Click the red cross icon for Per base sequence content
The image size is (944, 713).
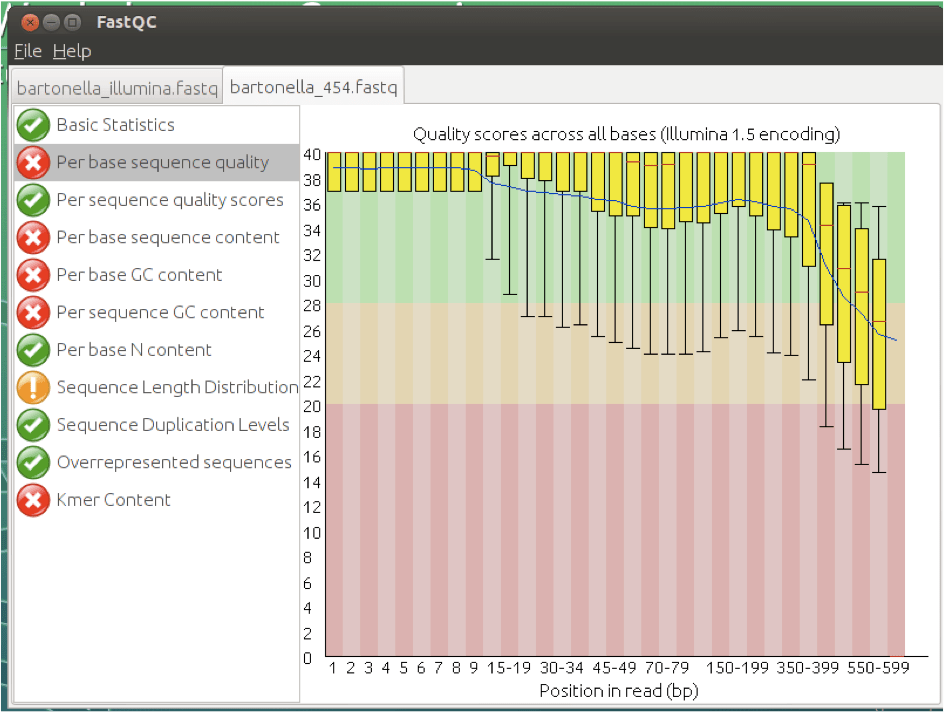(33, 237)
